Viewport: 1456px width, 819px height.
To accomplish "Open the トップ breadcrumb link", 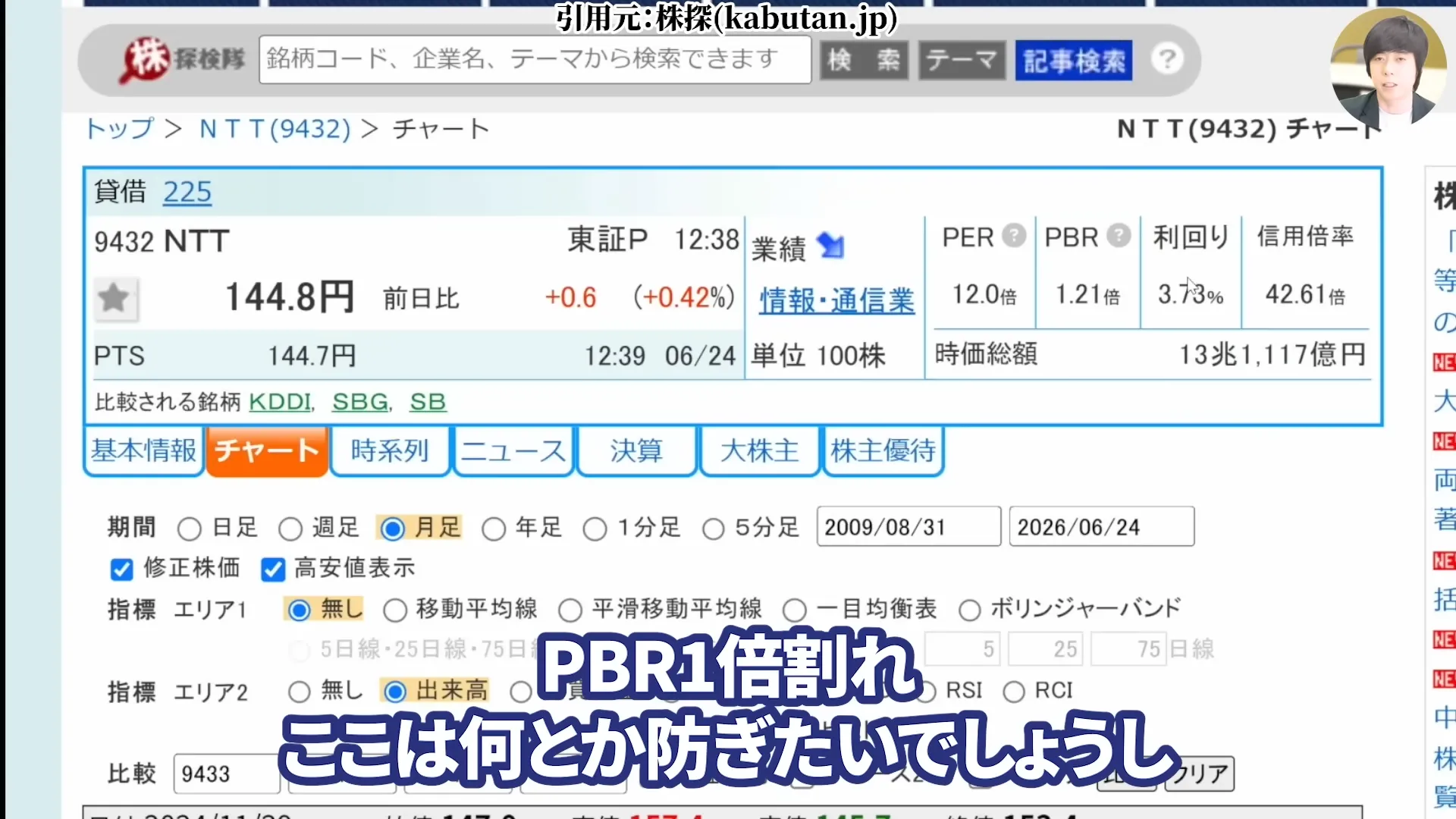I will click(x=120, y=129).
